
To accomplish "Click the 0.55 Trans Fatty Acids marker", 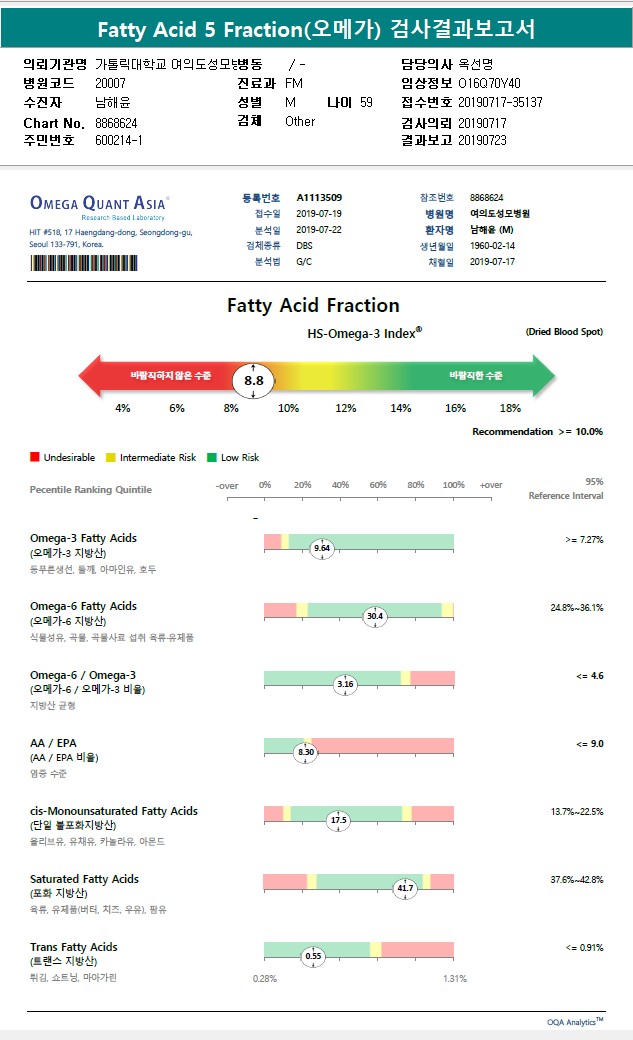I will tap(313, 956).
